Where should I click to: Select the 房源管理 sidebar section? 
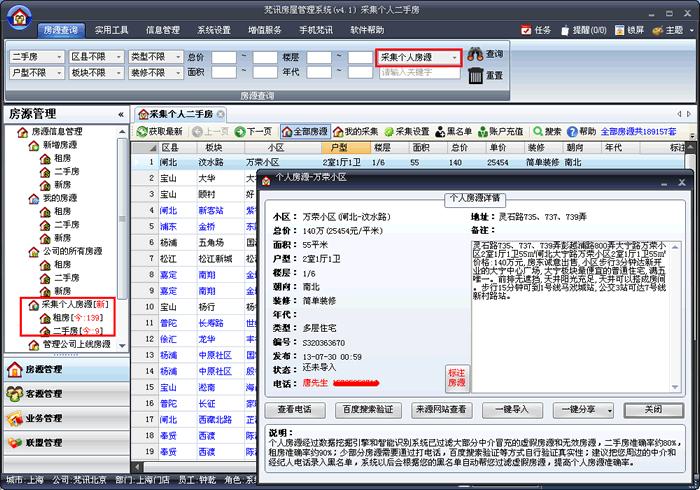coord(67,369)
